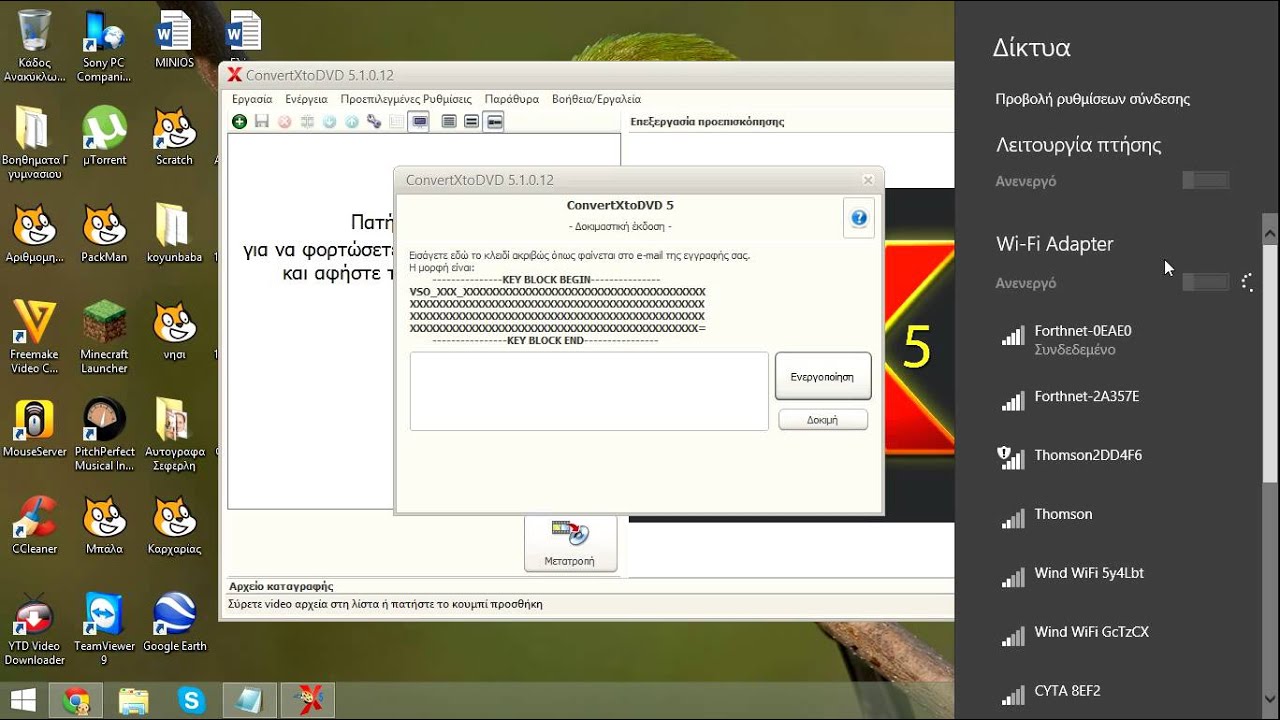This screenshot has height=720, width=1280.
Task: Select the YTD Video Downloader desktop icon
Action: [35, 628]
